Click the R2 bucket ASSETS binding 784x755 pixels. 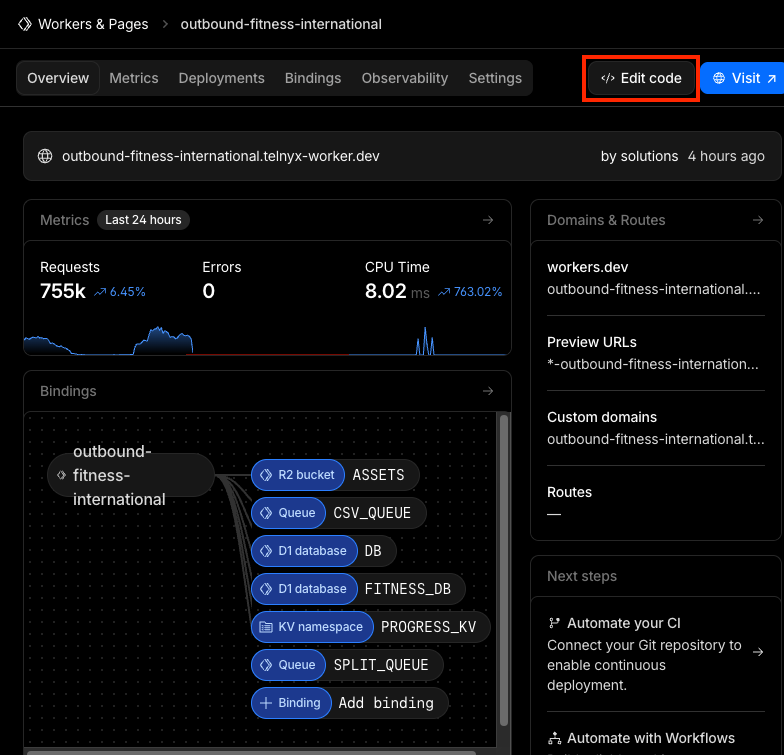[x=334, y=475]
